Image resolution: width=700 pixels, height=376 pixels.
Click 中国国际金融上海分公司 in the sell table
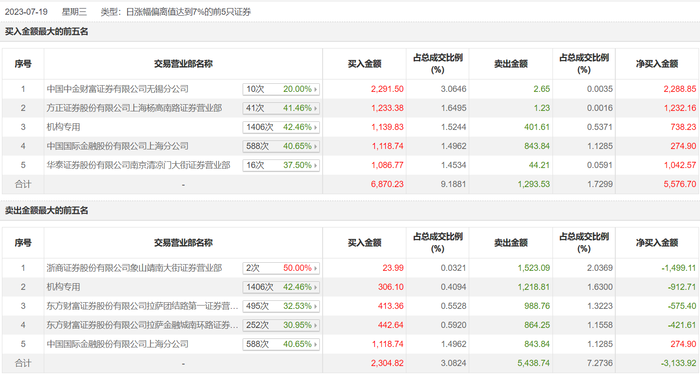pos(117,344)
